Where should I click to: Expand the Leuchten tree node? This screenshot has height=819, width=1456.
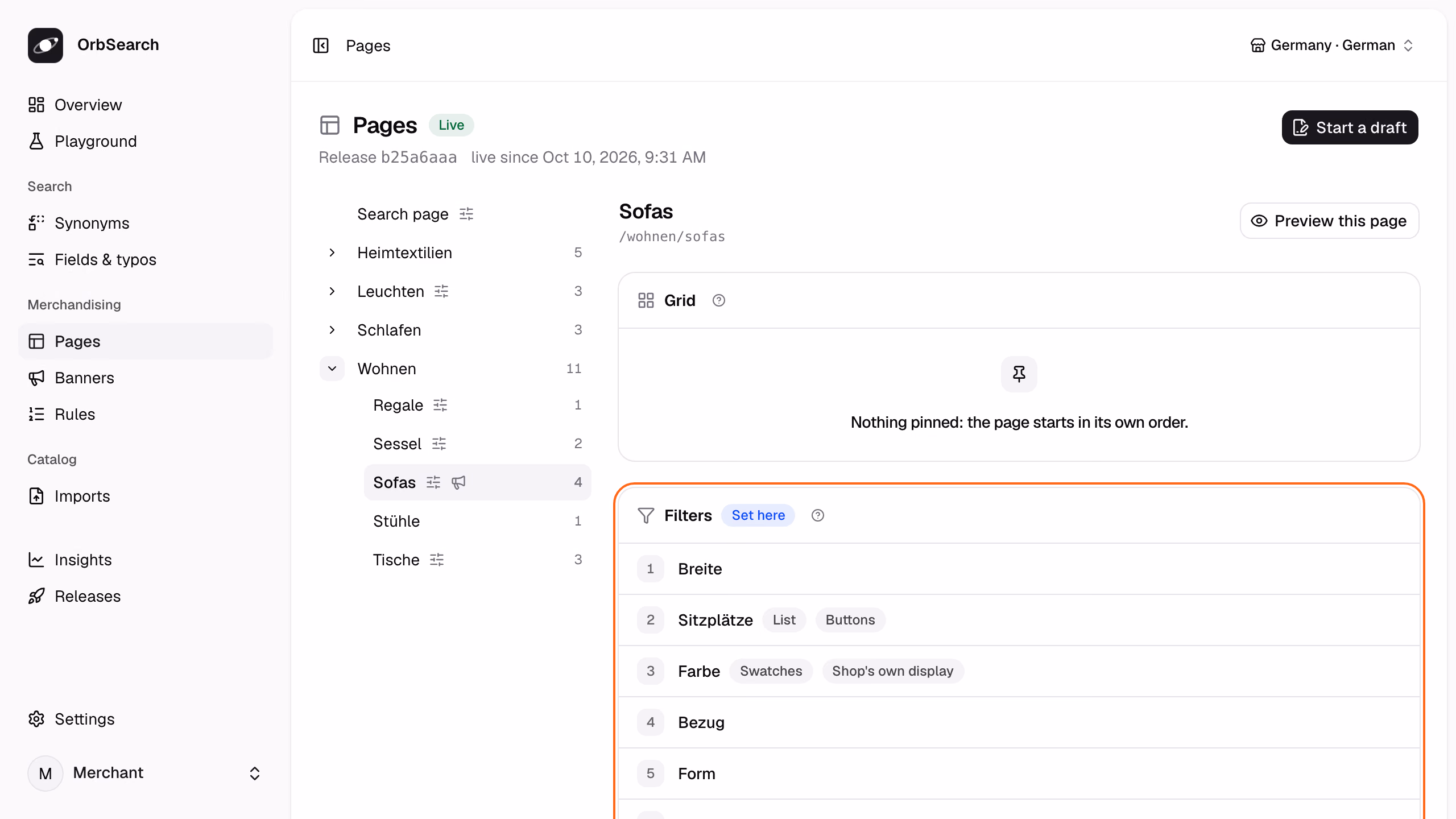[332, 291]
